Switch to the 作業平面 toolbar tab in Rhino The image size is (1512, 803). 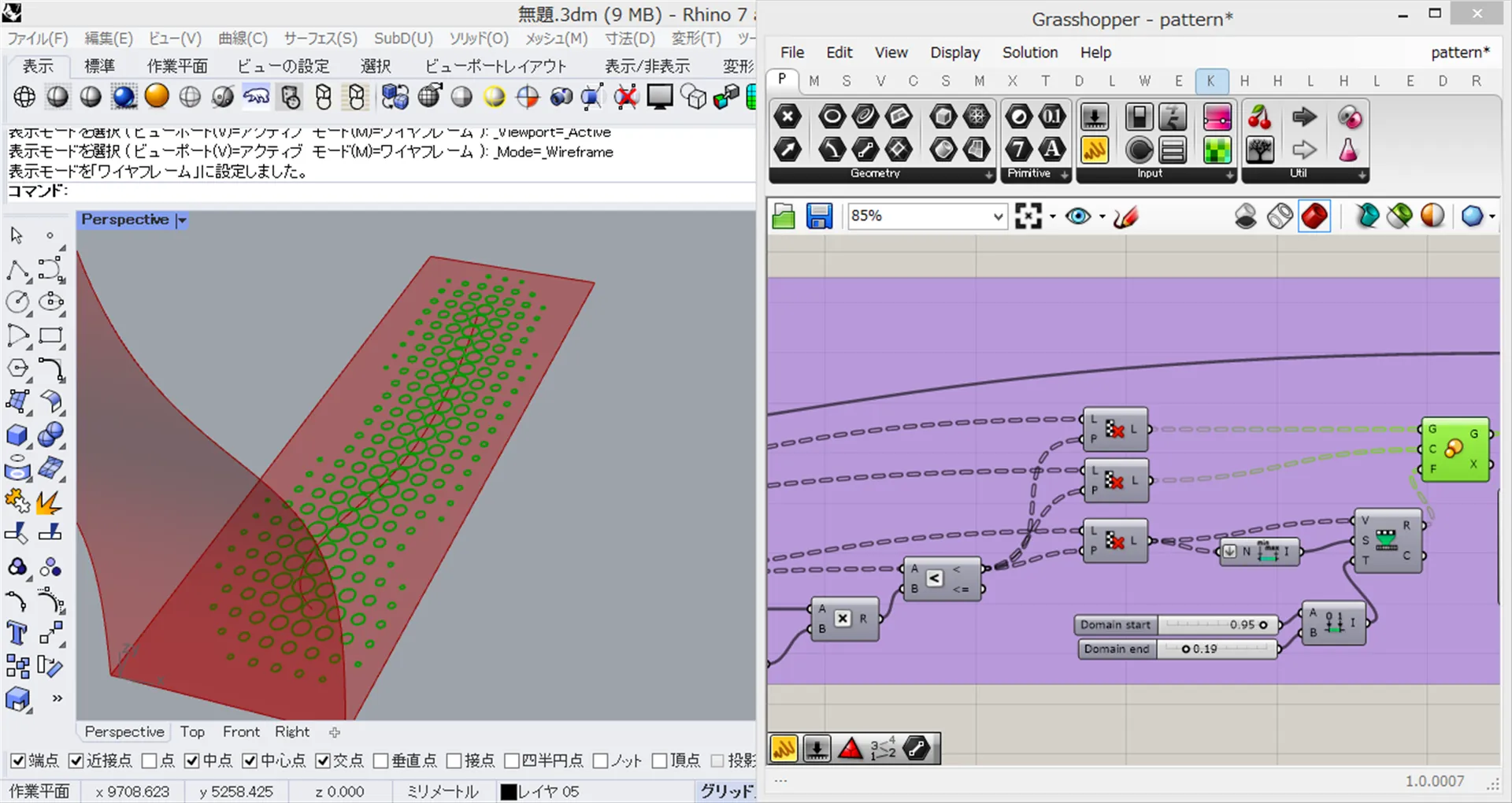coord(177,66)
